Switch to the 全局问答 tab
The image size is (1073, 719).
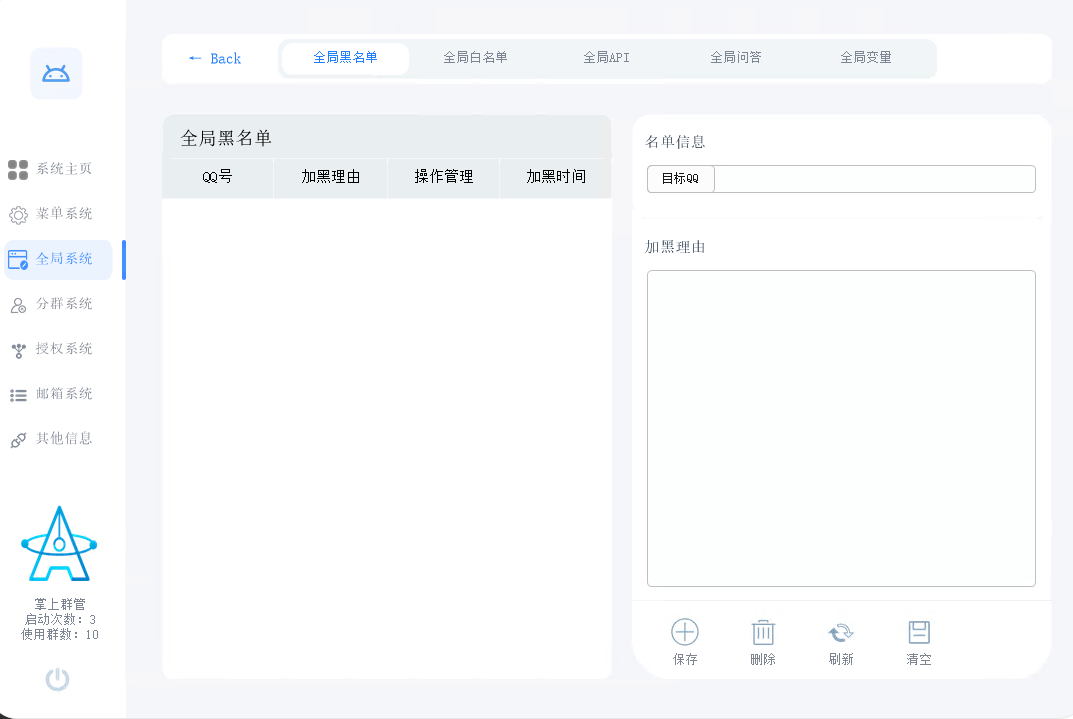[736, 58]
